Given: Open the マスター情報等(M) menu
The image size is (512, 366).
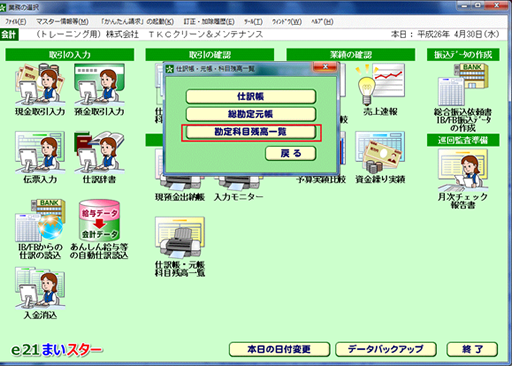Looking at the screenshot, I should 62,22.
